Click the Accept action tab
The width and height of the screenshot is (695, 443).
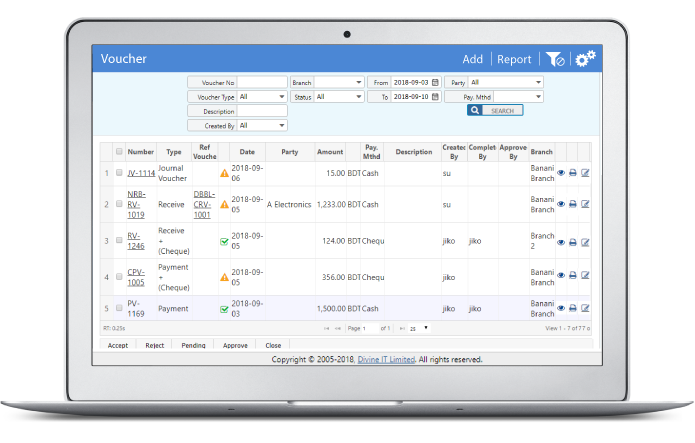pos(118,345)
